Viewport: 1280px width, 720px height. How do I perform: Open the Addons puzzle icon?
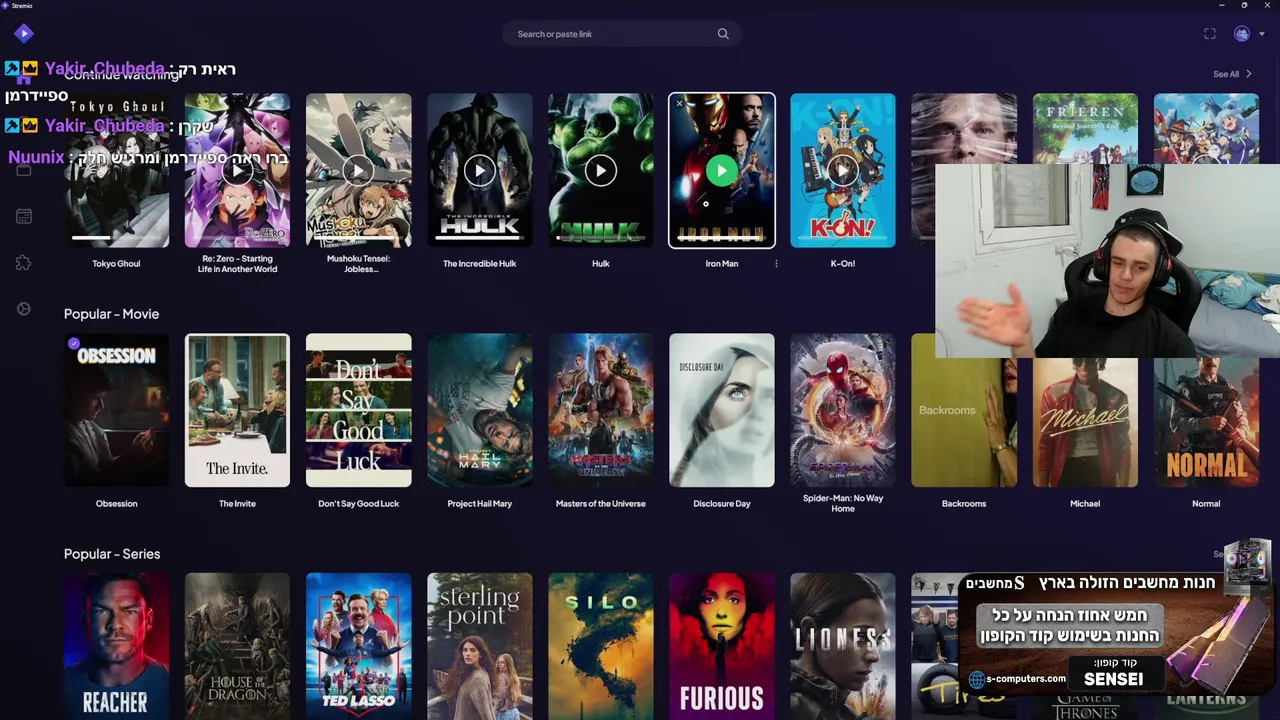[24, 262]
